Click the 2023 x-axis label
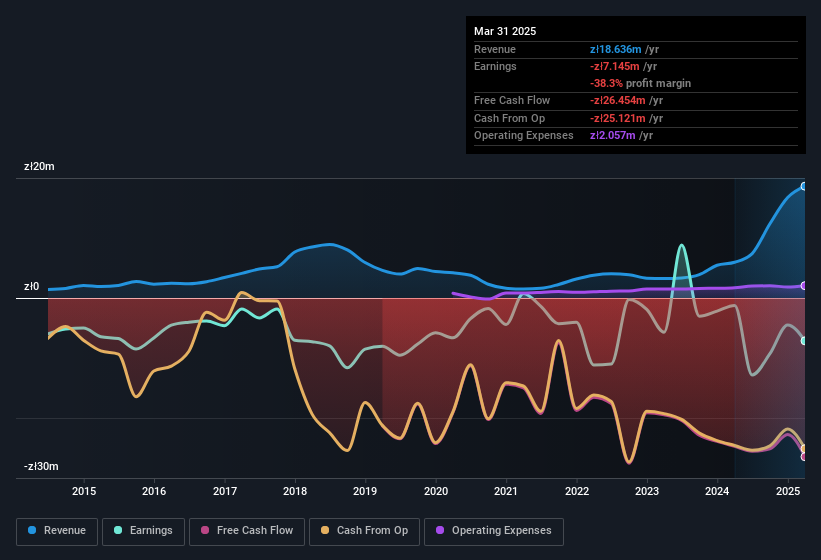Viewport: 821px width, 560px height. [647, 491]
